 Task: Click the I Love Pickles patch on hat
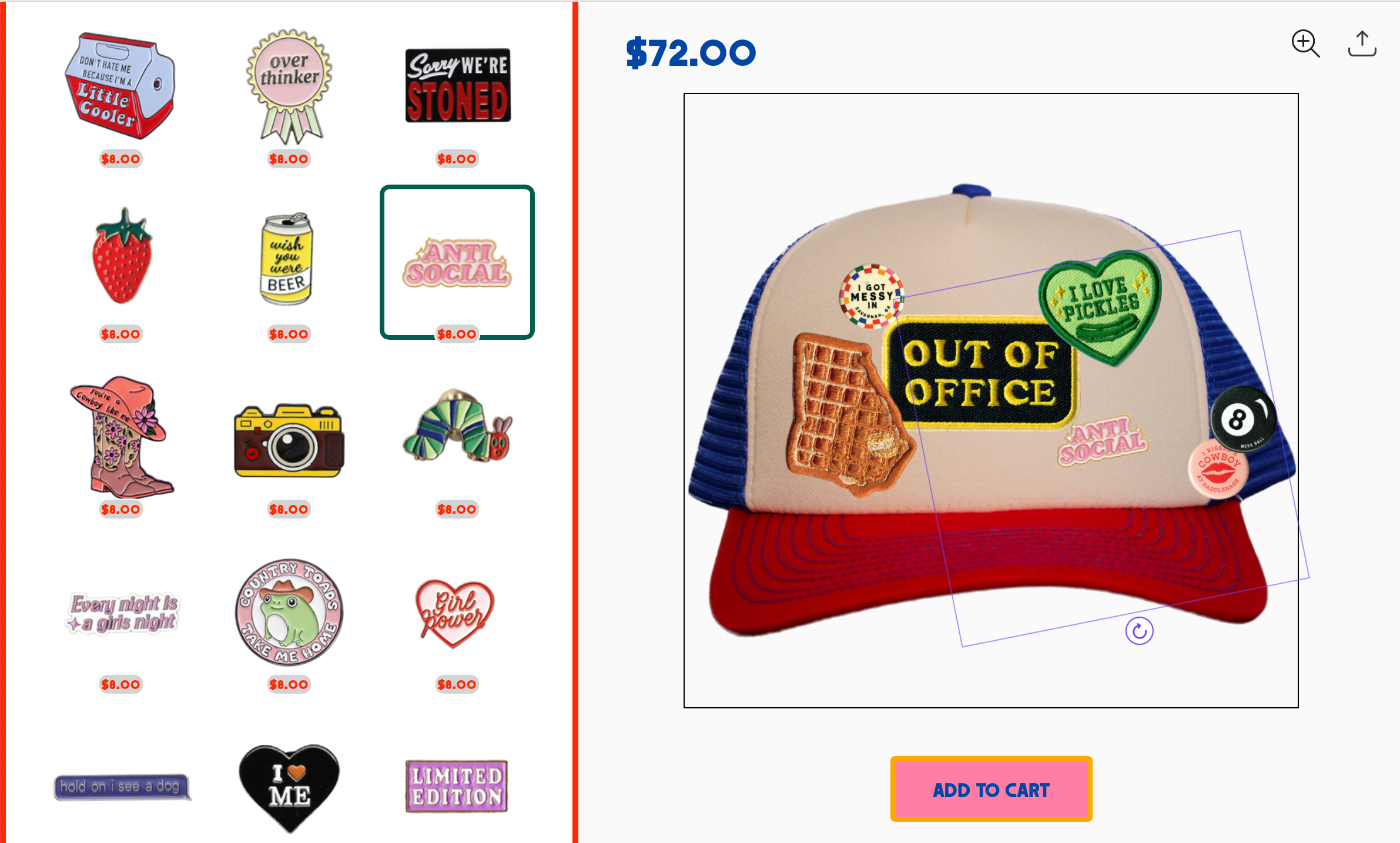click(1100, 306)
